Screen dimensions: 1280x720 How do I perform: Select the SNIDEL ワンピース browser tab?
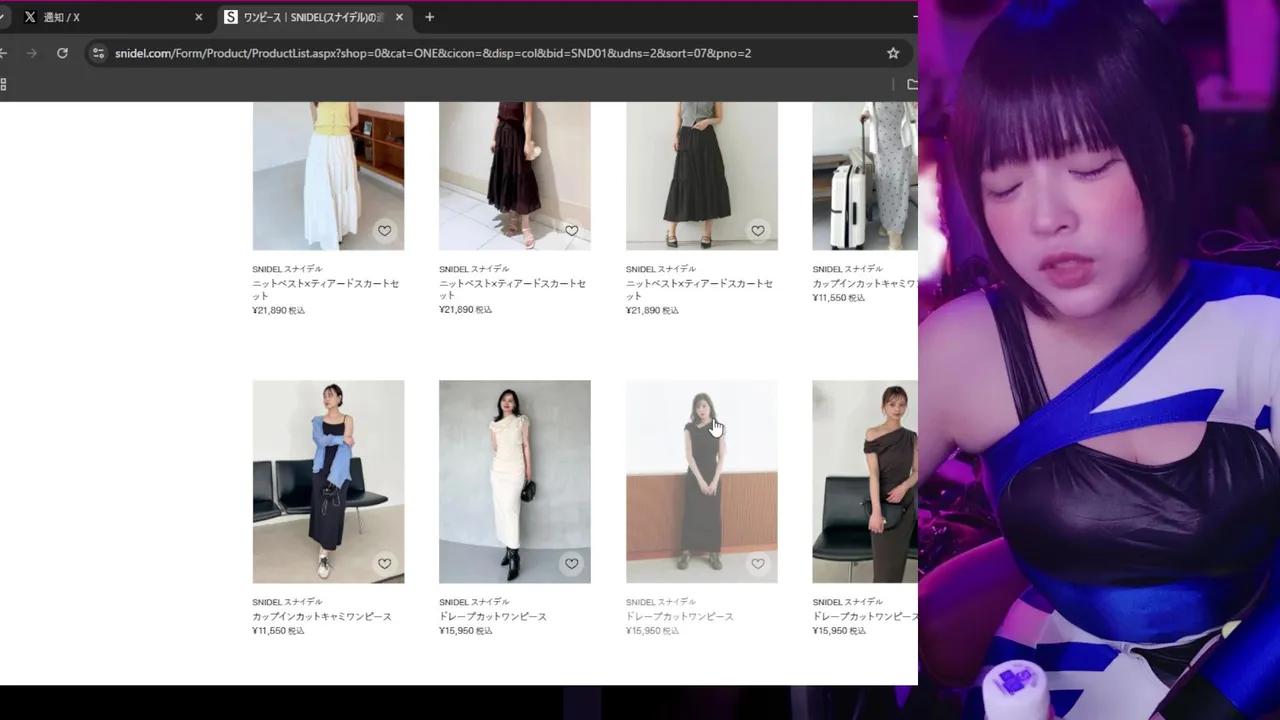coord(314,17)
